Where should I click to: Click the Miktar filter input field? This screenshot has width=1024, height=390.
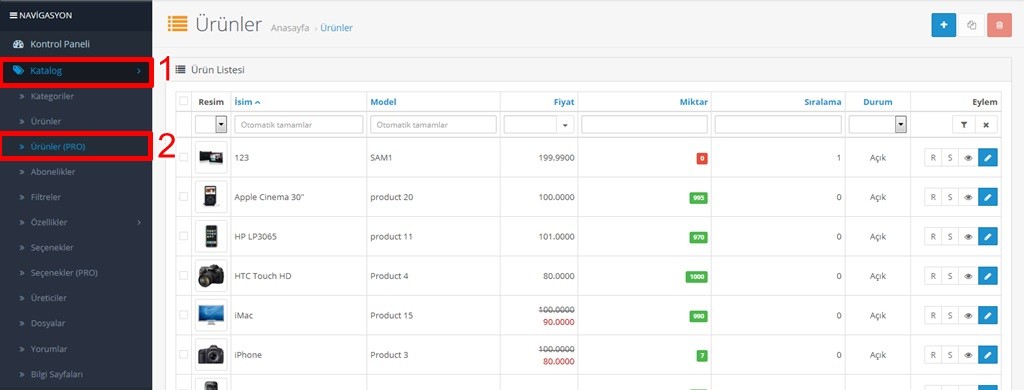point(645,125)
